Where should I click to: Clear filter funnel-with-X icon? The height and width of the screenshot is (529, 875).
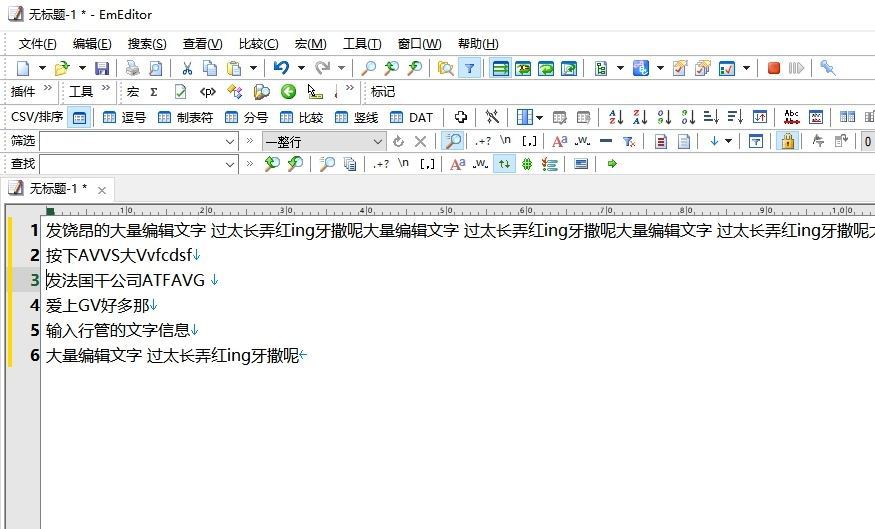click(x=629, y=141)
